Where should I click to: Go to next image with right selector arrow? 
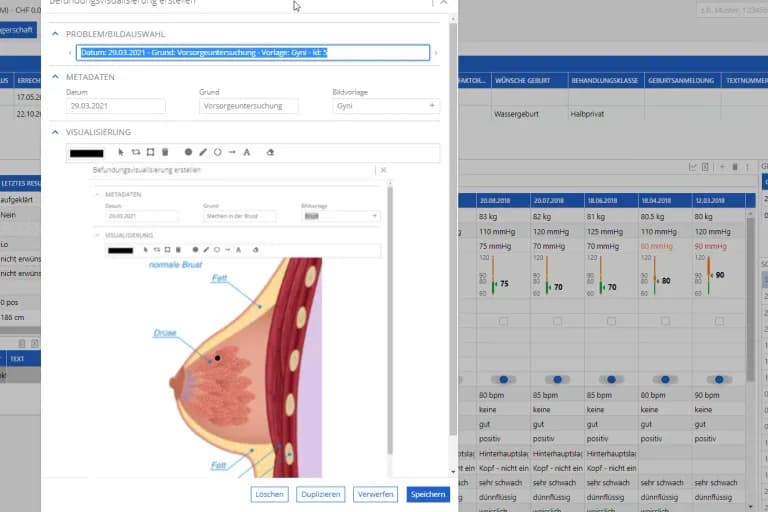click(x=436, y=53)
